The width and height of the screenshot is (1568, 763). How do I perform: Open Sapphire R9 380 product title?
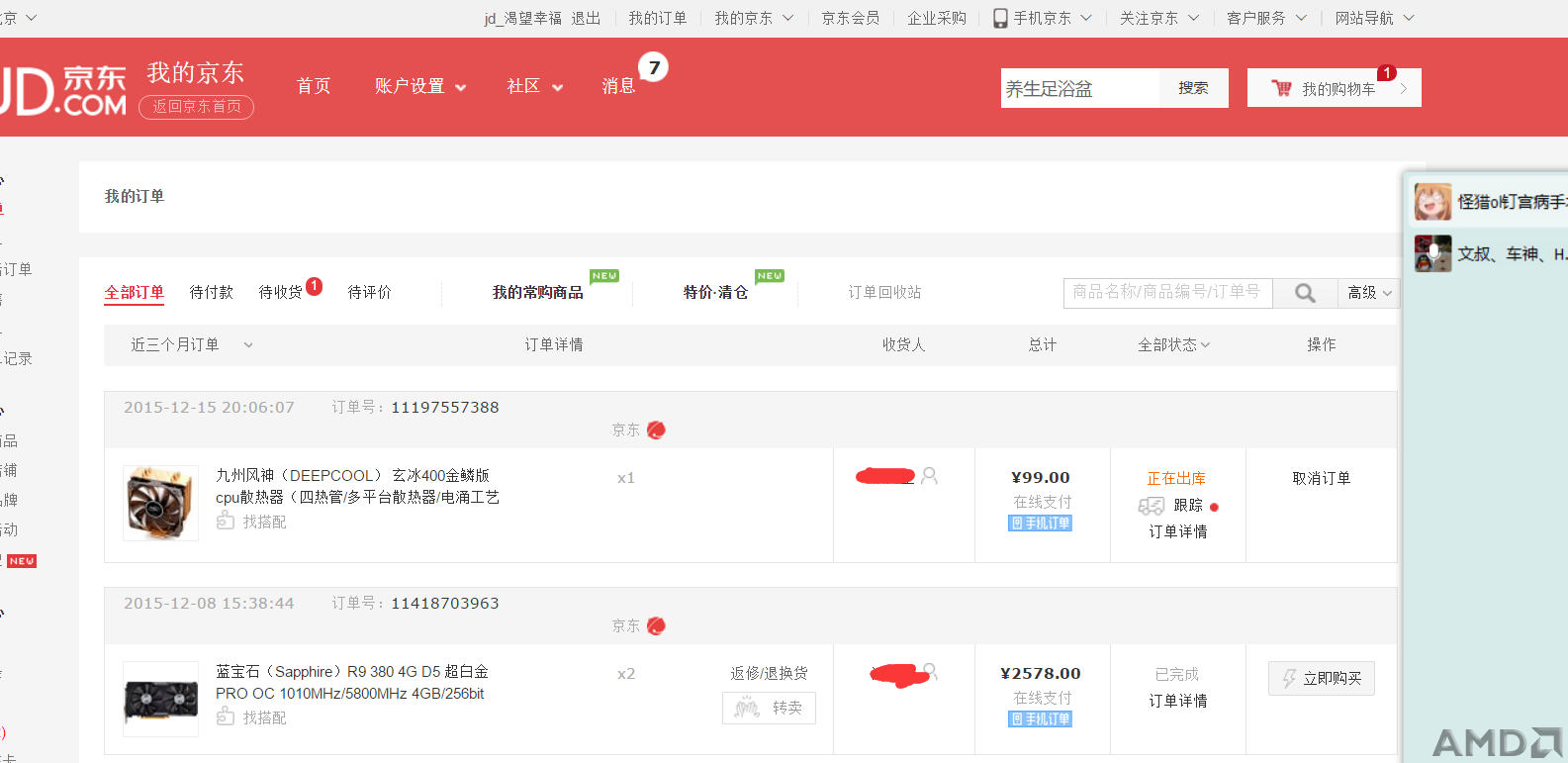point(352,682)
